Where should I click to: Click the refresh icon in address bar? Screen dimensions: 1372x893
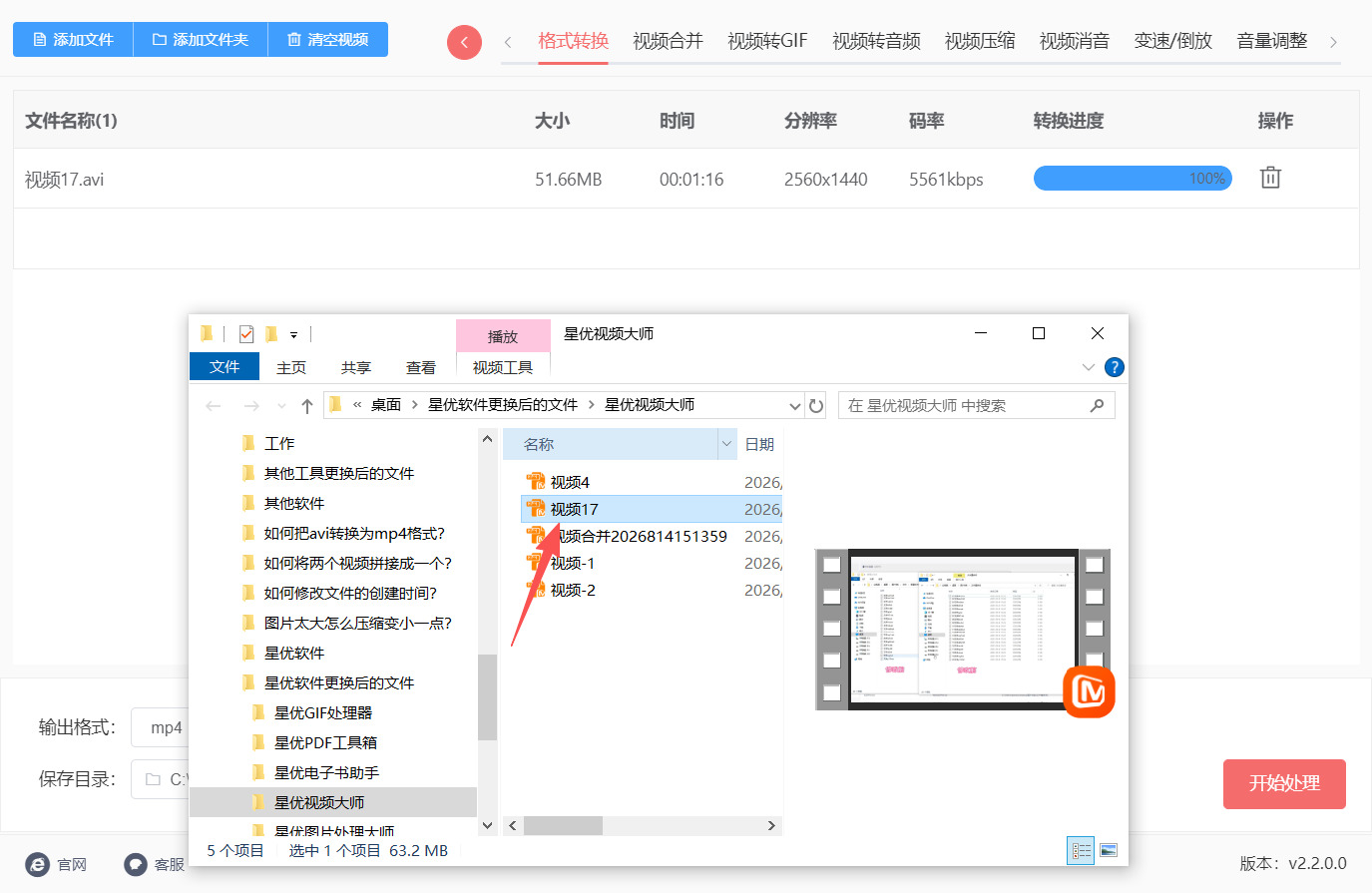click(x=816, y=406)
